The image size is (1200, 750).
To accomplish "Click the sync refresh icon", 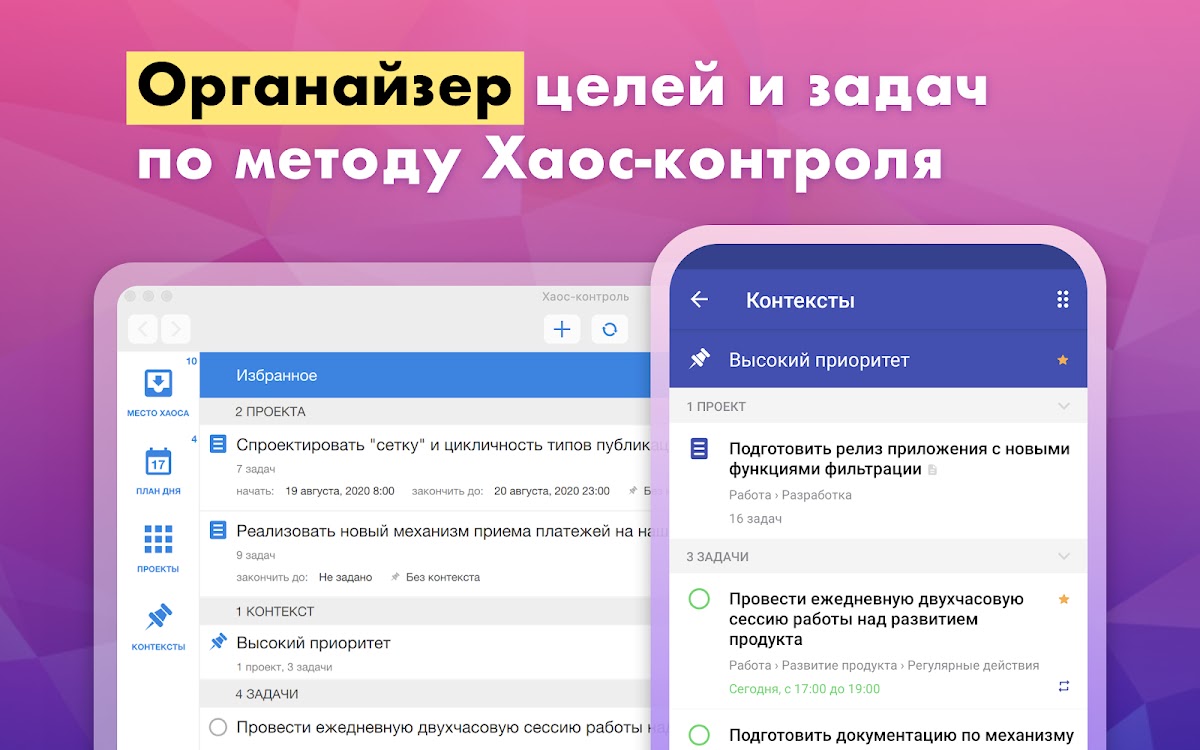I will (x=609, y=328).
